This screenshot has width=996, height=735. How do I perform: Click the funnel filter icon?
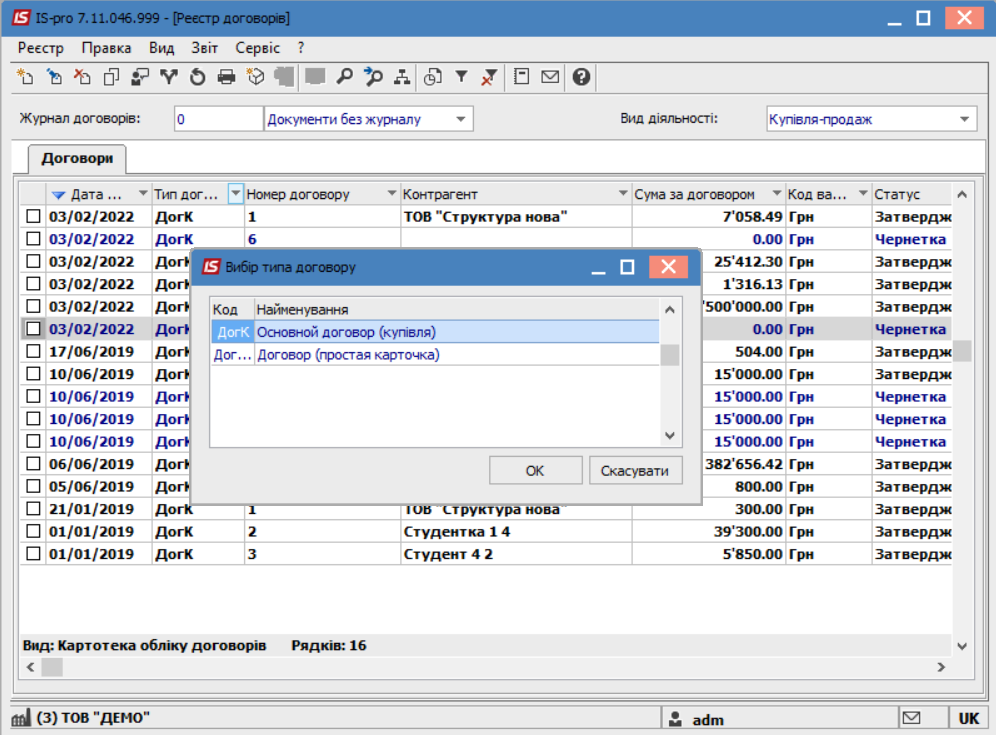(x=462, y=77)
